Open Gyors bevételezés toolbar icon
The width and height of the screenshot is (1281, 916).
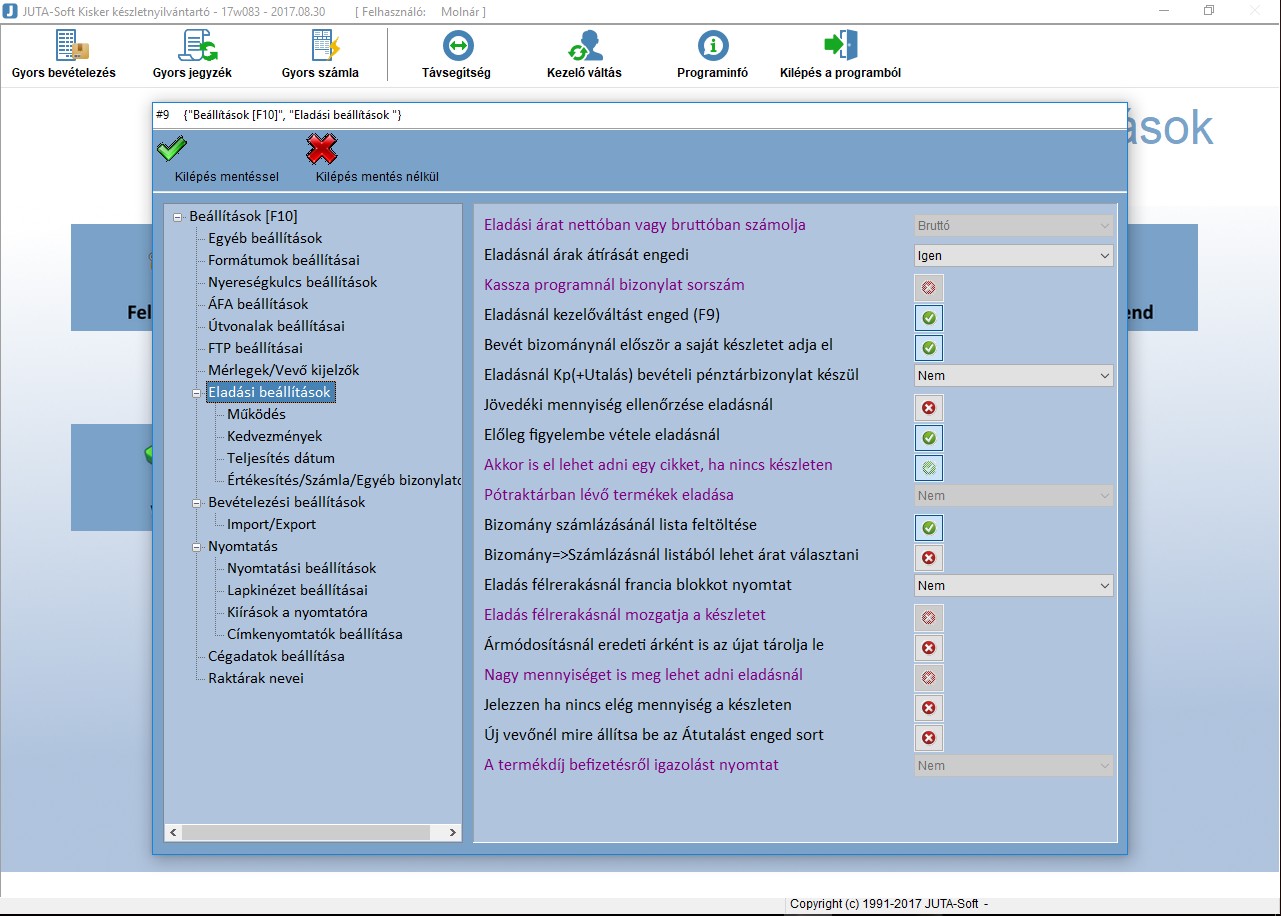tap(64, 47)
